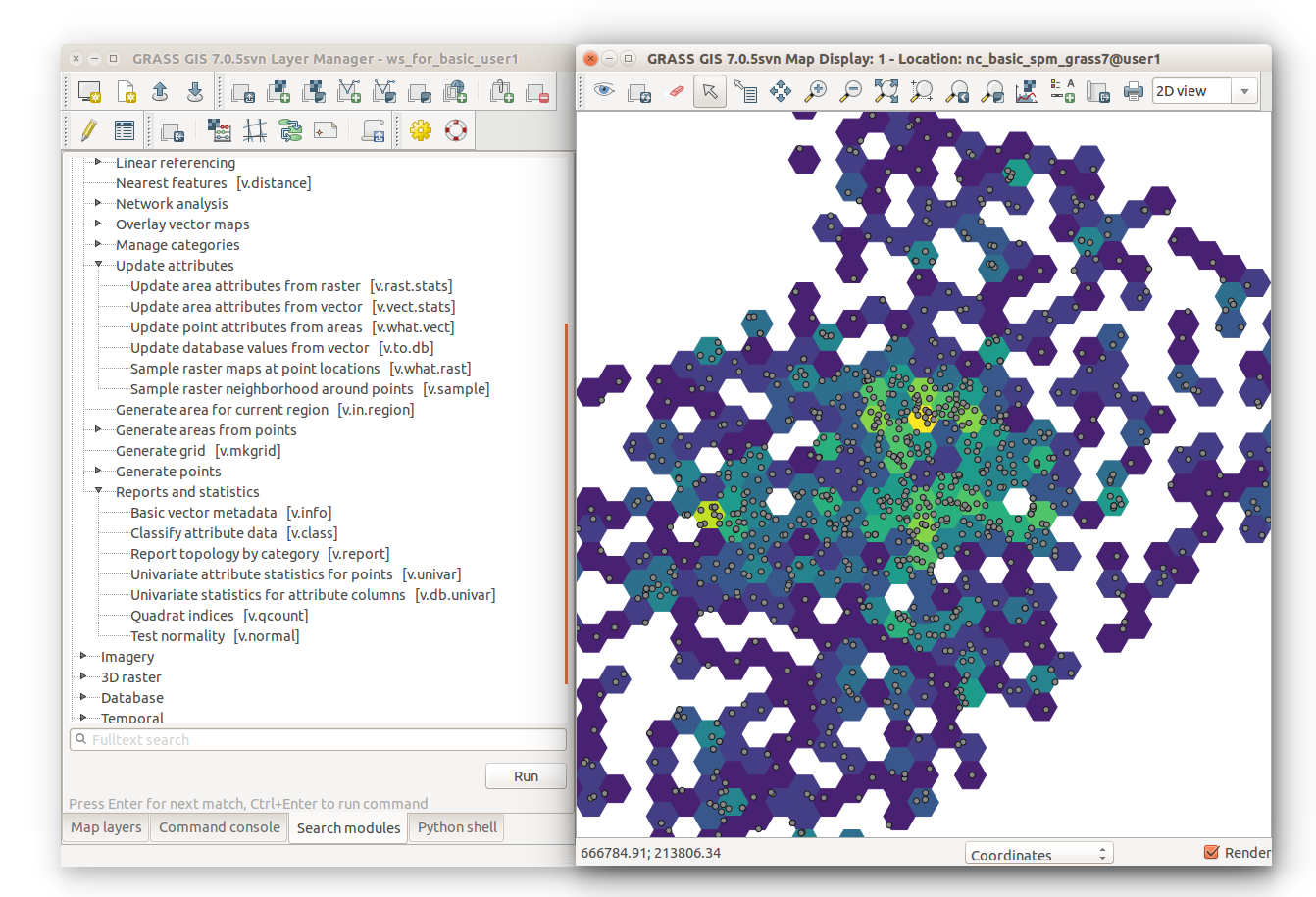Open the Cartographic Composer icon
This screenshot has height=897, width=1316.
click(326, 130)
